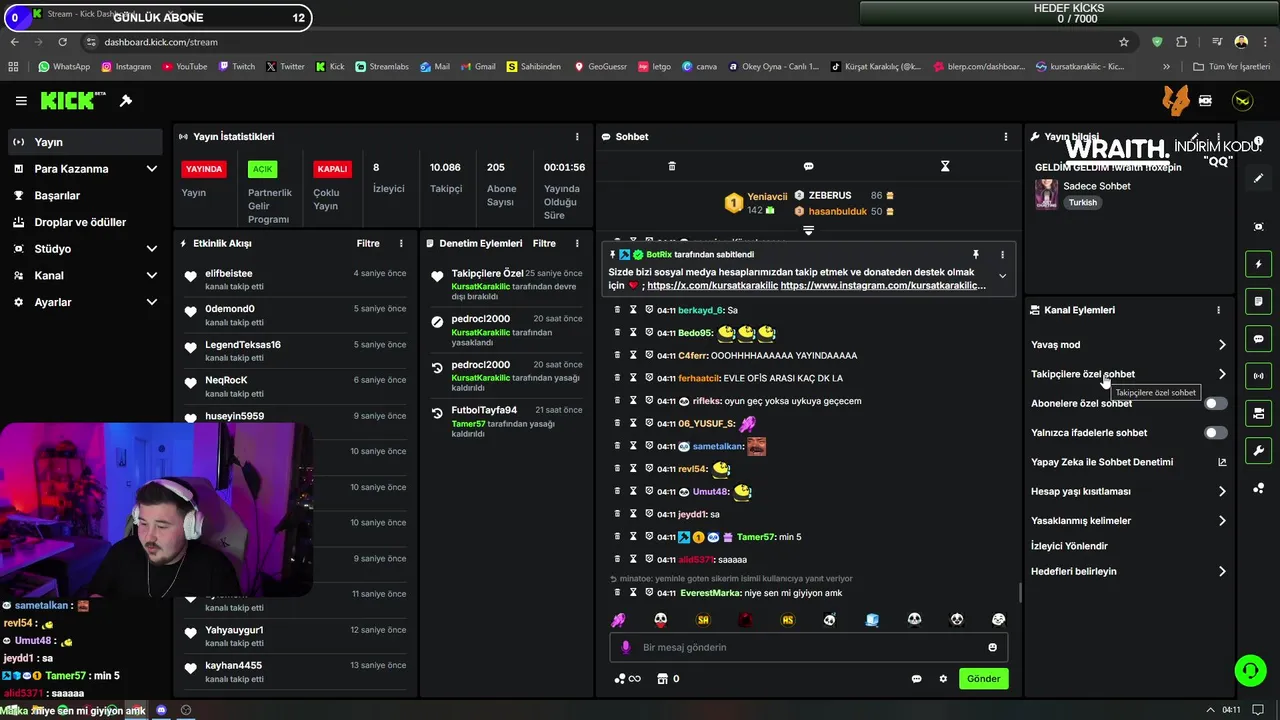Open Hesap yaşı kısıtlaması options
1280x720 pixels.
[1222, 492]
